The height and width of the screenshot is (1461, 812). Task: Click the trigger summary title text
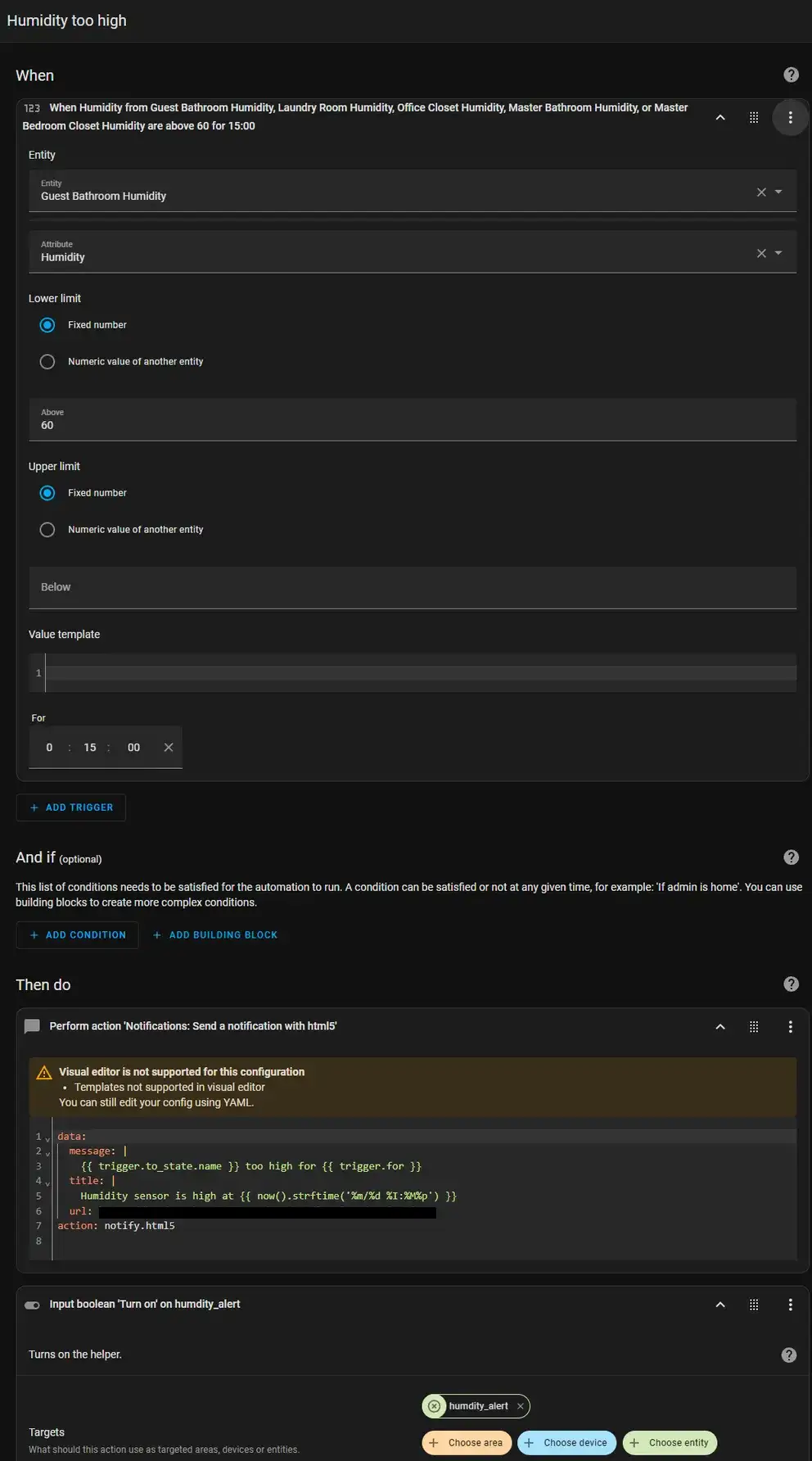355,116
